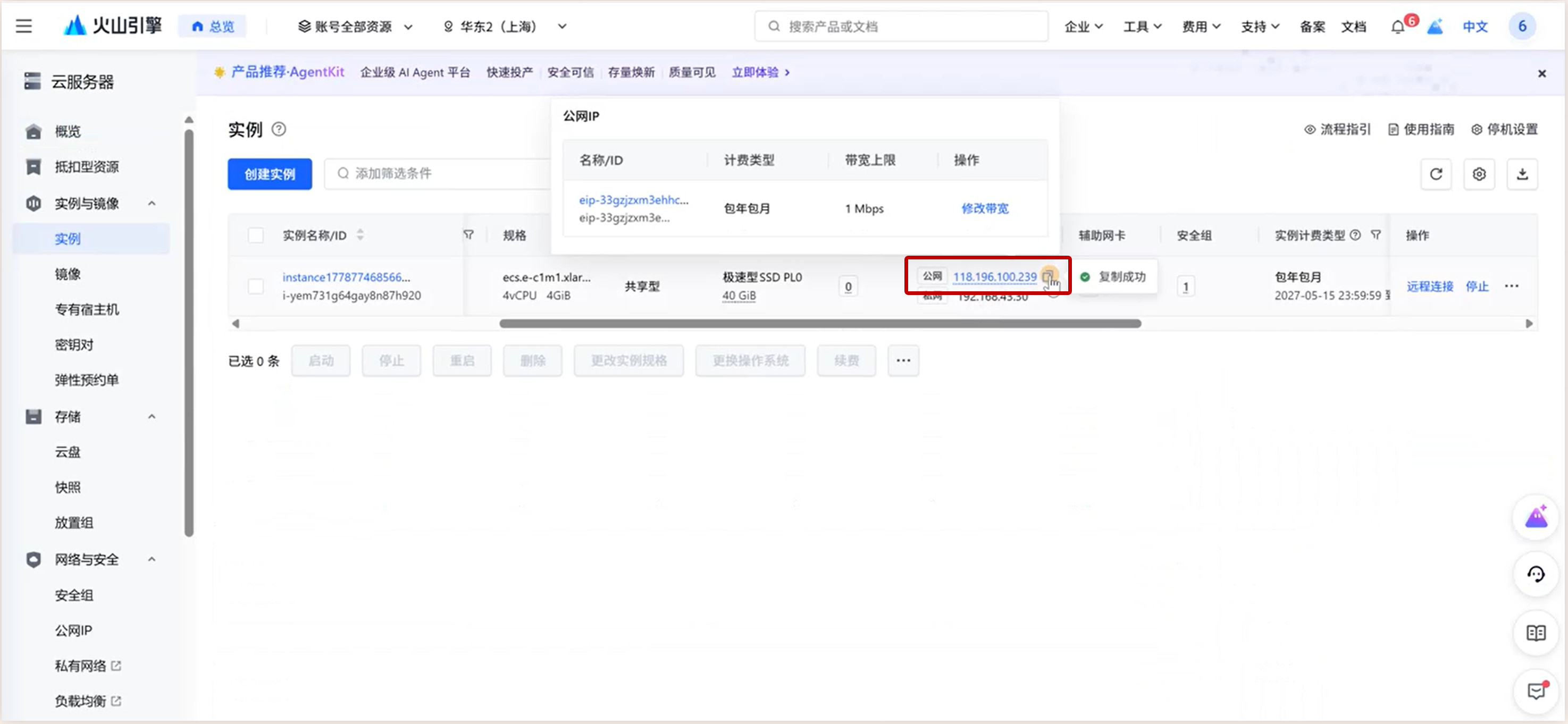
Task: Open the floating AI assistant button
Action: coord(1536,518)
